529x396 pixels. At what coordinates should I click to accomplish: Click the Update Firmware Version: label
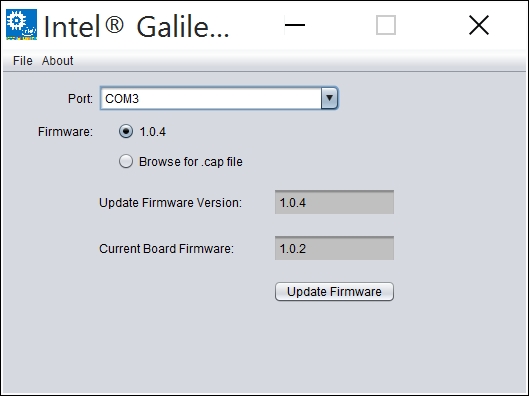[170, 202]
